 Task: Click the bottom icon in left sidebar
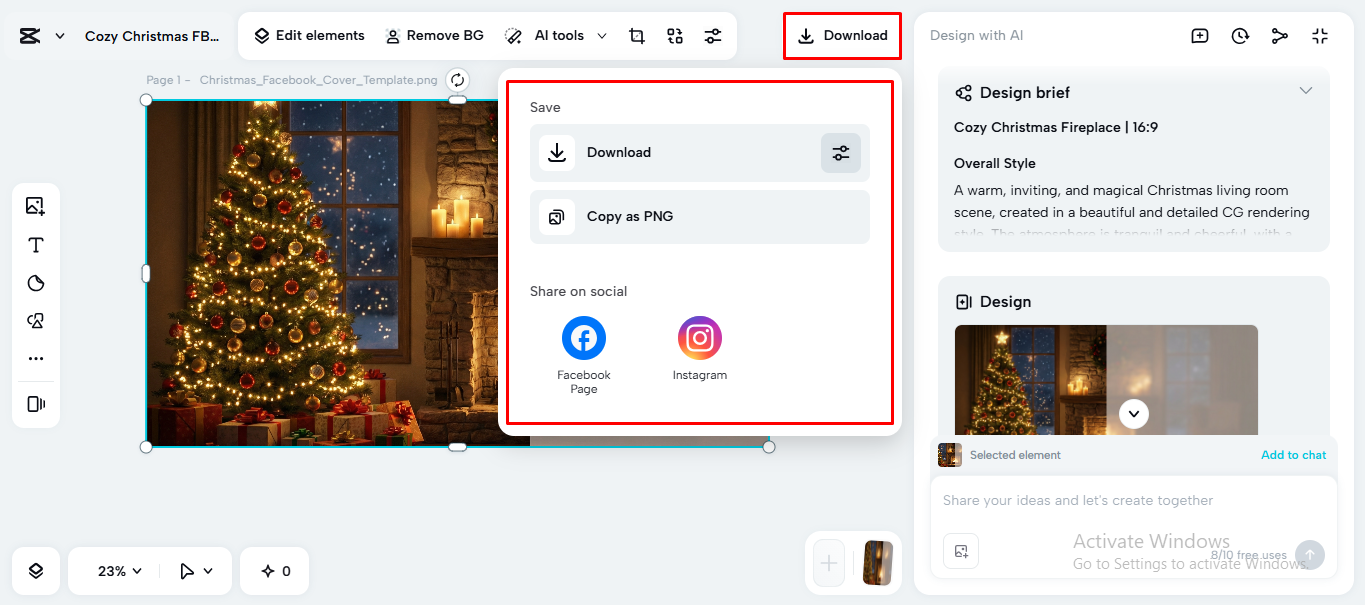point(36,404)
